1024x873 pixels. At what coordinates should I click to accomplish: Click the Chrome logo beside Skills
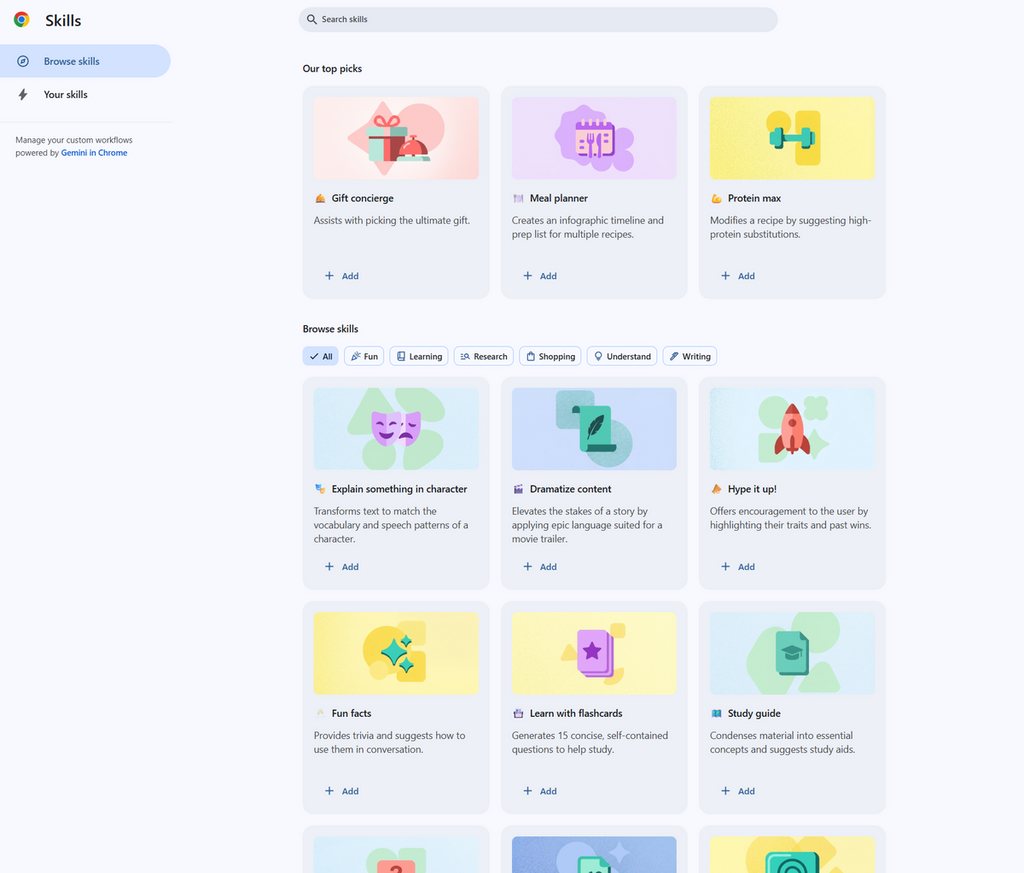[22, 20]
